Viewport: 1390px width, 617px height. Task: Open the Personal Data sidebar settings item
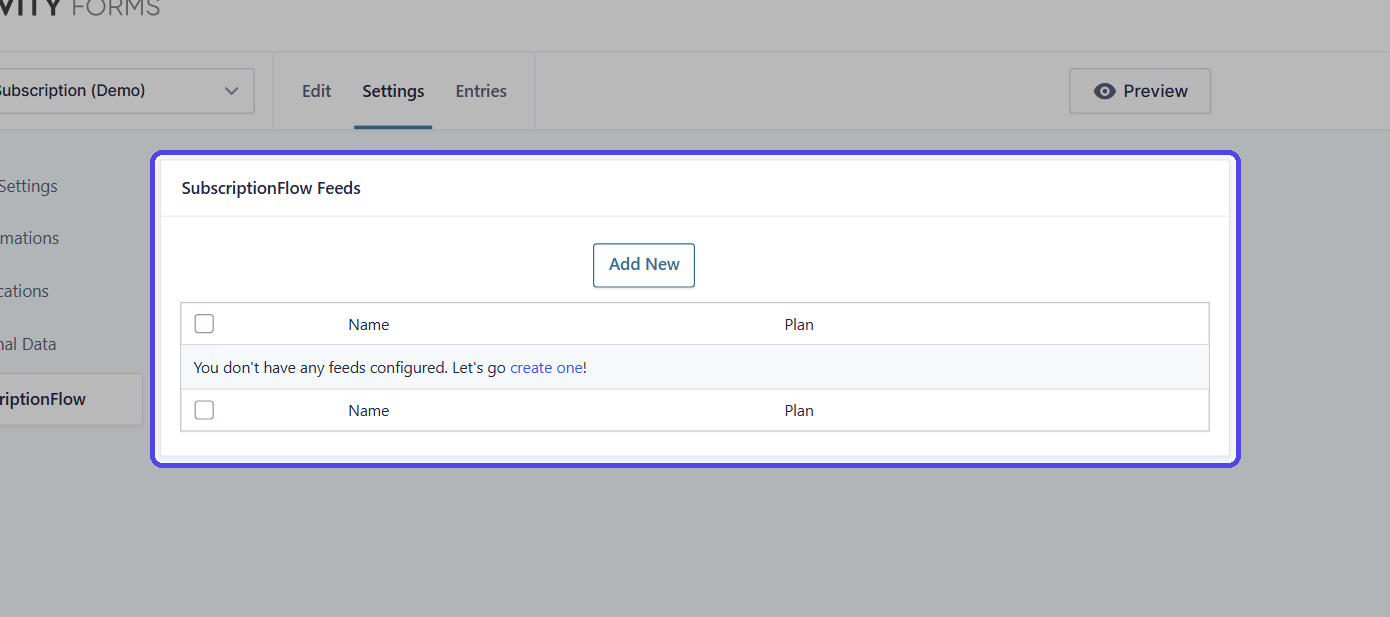tap(28, 344)
